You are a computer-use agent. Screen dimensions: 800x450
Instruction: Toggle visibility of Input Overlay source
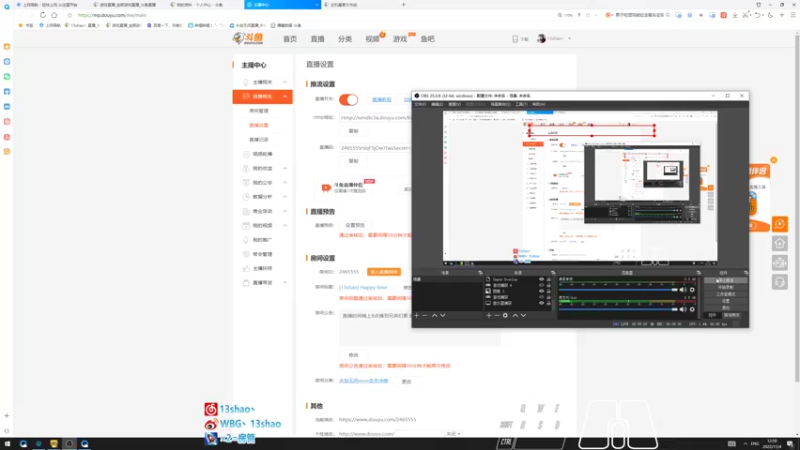(541, 280)
